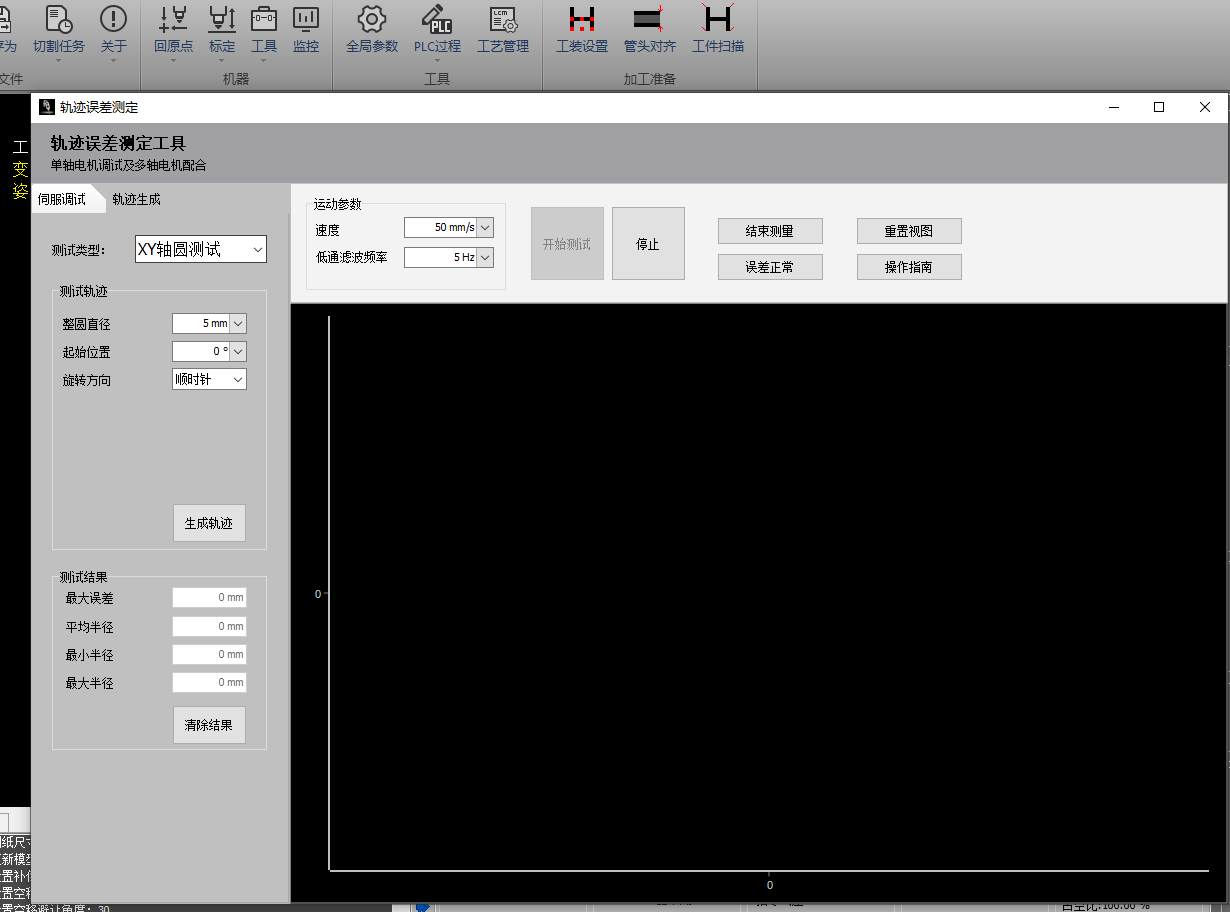Switch to the 轨迹生成 tab
This screenshot has width=1230, height=912.
[x=137, y=199]
